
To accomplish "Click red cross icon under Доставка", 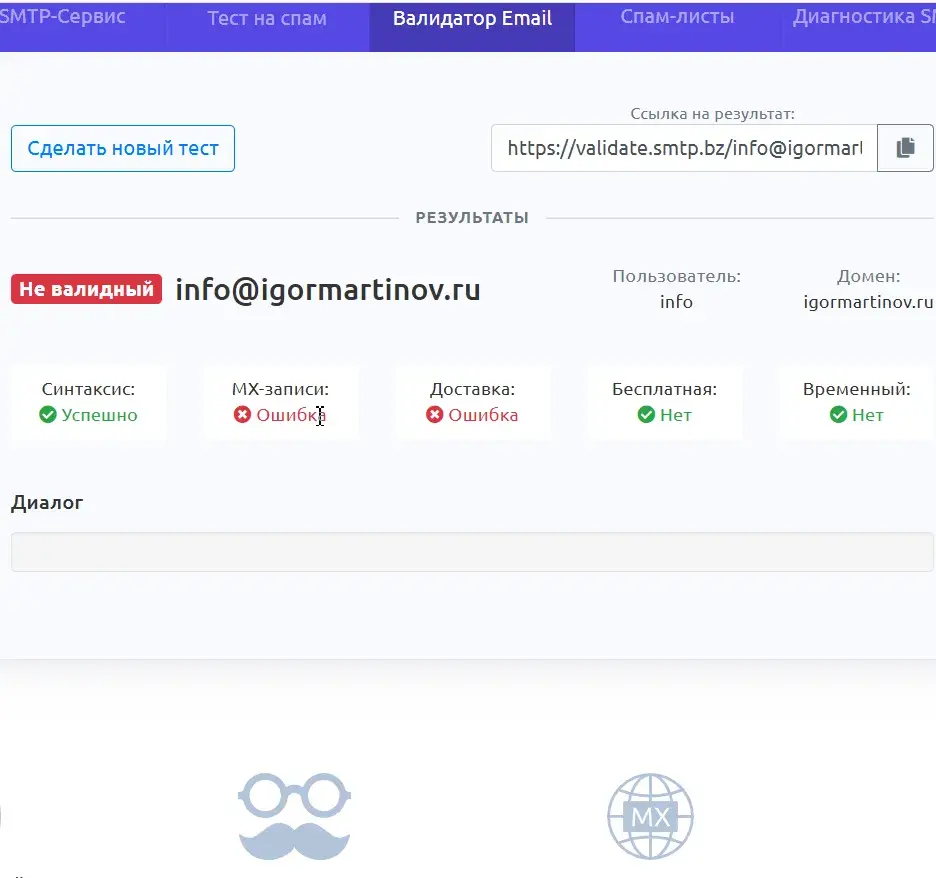I will 435,414.
